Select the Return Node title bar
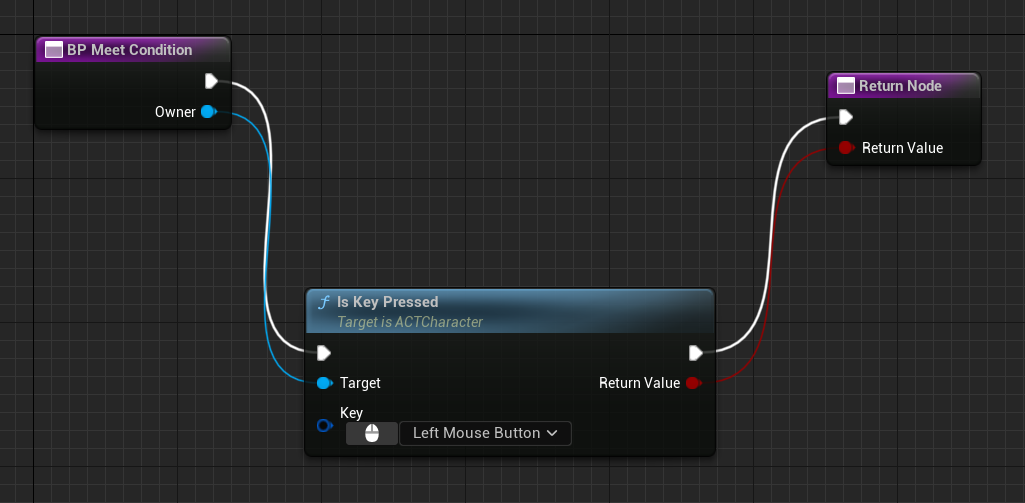 pos(900,86)
